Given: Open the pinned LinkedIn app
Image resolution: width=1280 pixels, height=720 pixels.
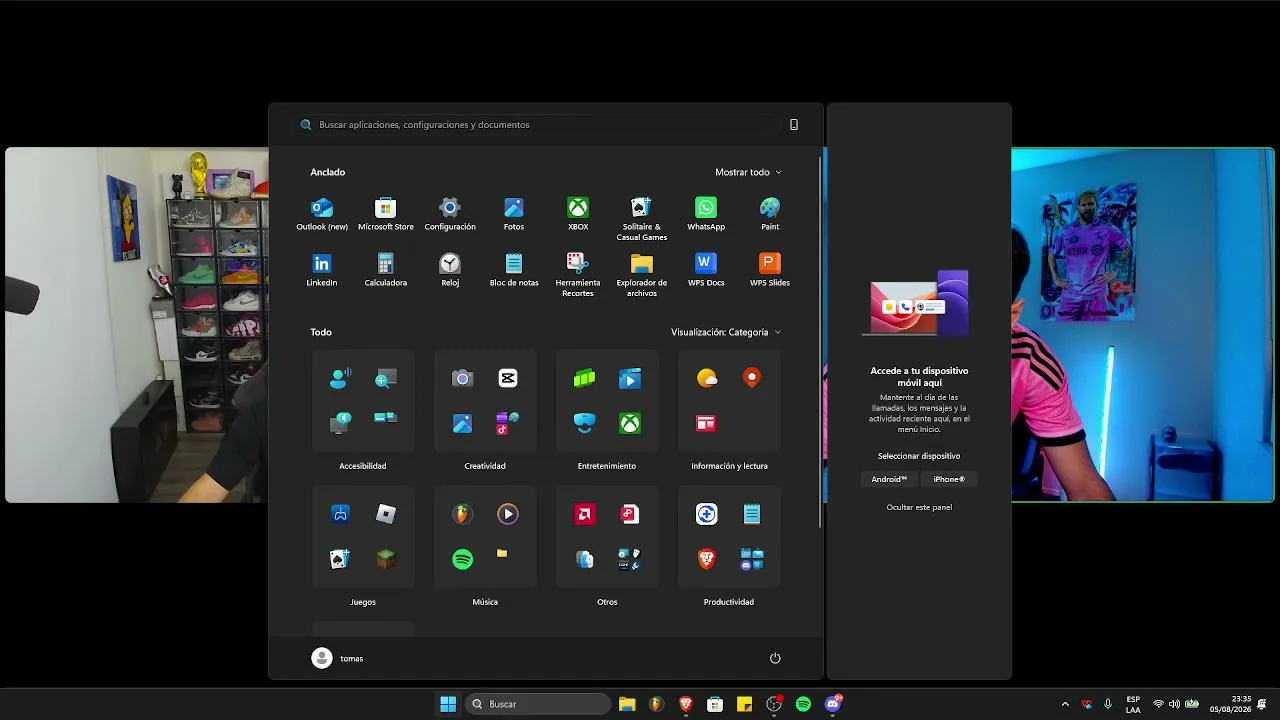Looking at the screenshot, I should tap(322, 270).
